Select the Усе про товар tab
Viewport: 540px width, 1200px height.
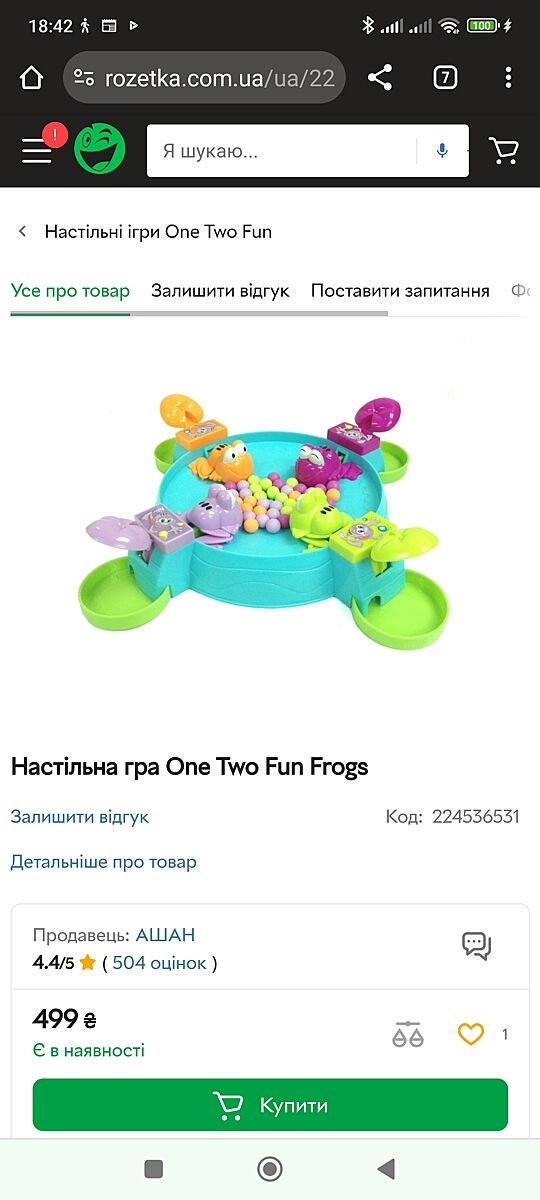point(70,291)
